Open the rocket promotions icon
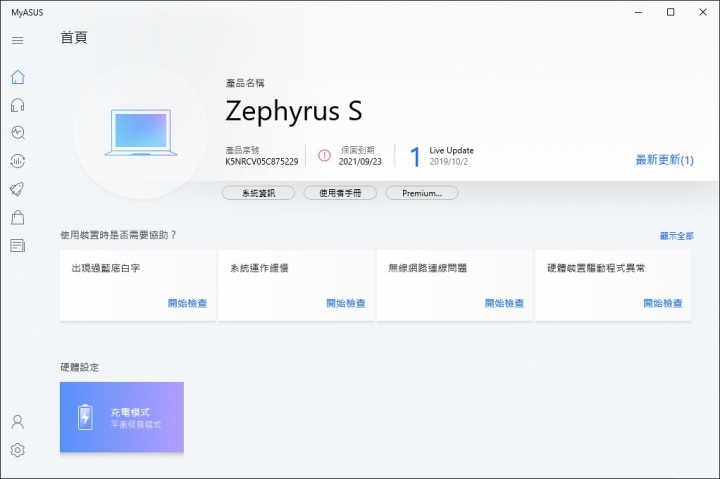 pos(17,189)
